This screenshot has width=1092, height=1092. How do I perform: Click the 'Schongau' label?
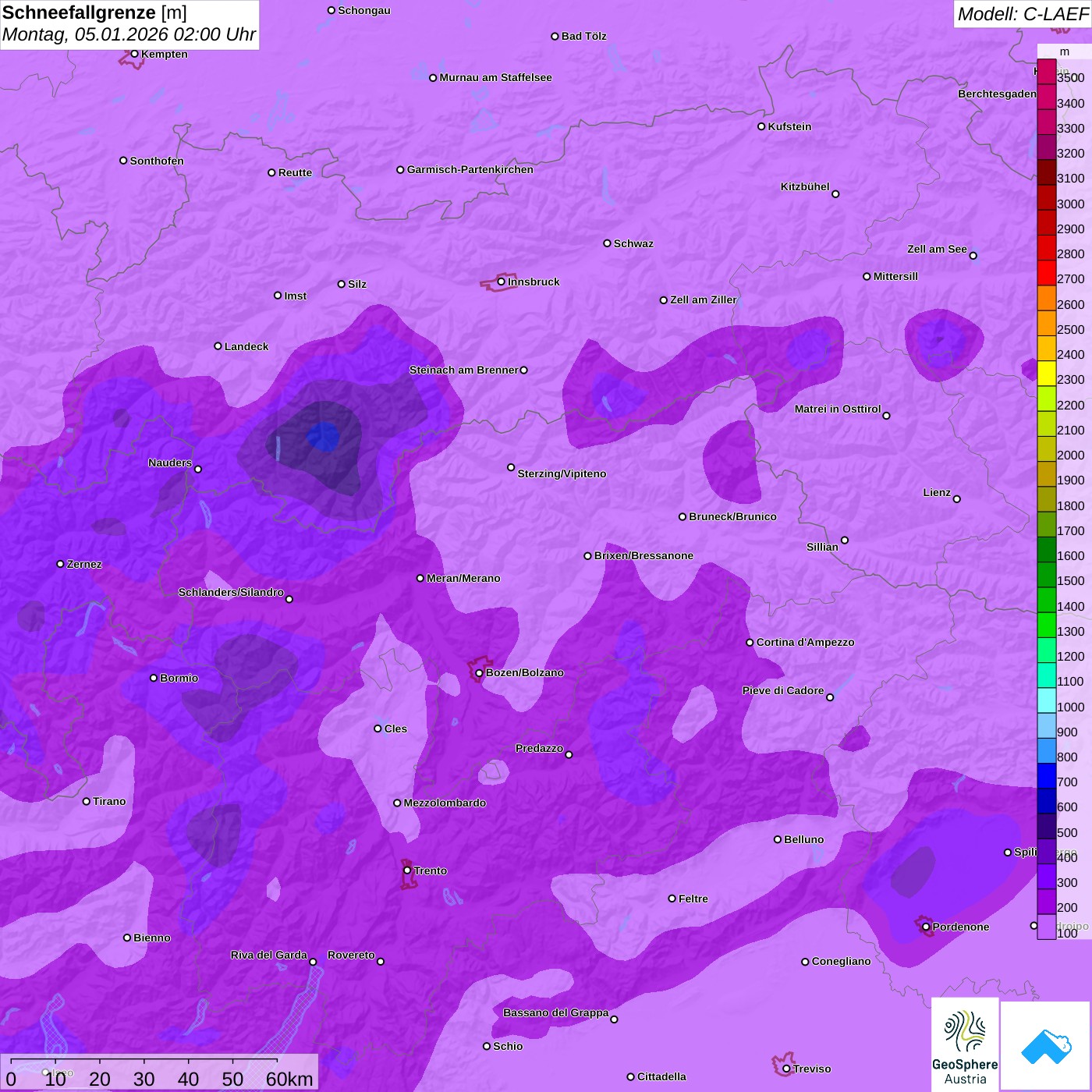click(364, 10)
